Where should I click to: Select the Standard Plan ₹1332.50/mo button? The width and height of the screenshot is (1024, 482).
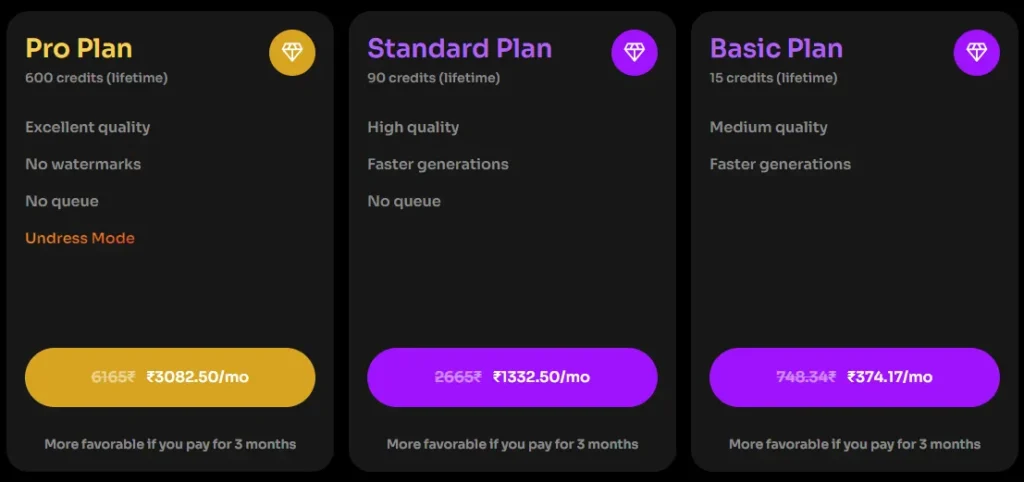[x=512, y=377]
